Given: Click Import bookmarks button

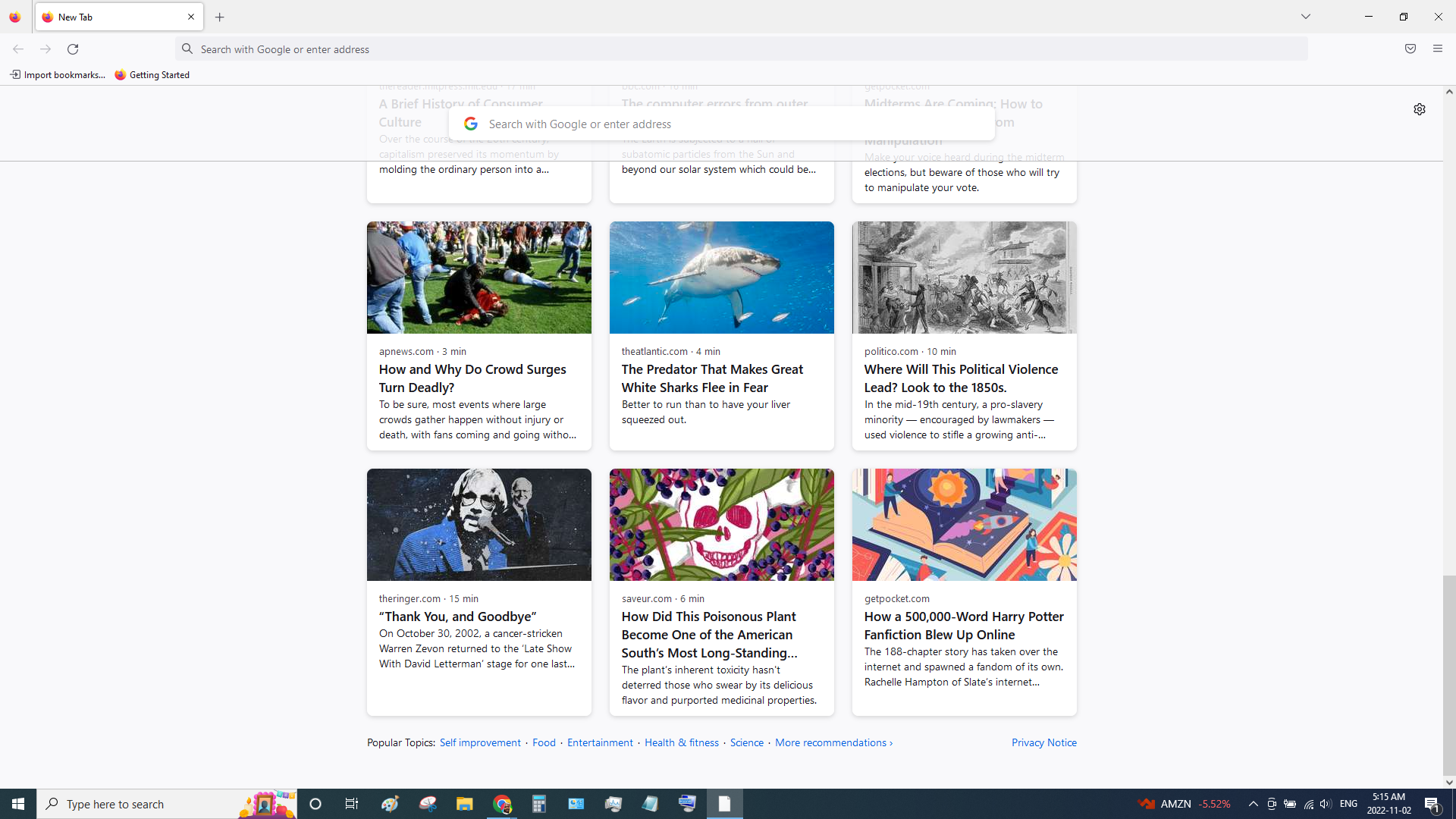Looking at the screenshot, I should click(x=57, y=74).
